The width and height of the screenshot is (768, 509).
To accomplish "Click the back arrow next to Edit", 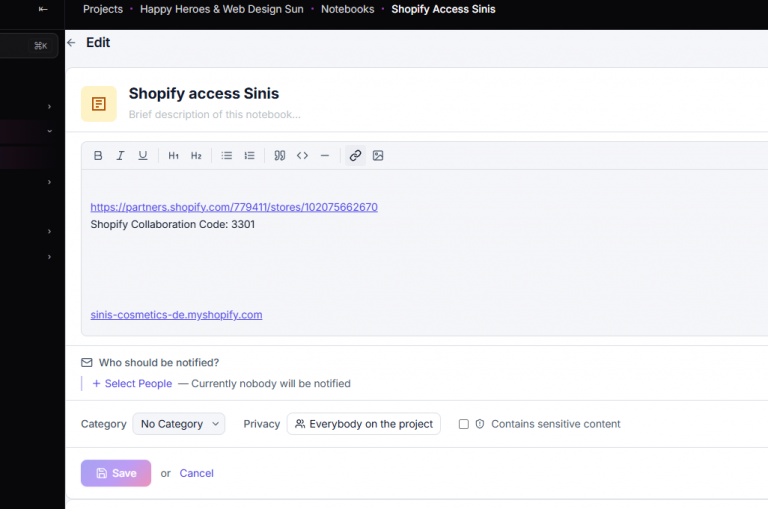I will pyautogui.click(x=72, y=43).
